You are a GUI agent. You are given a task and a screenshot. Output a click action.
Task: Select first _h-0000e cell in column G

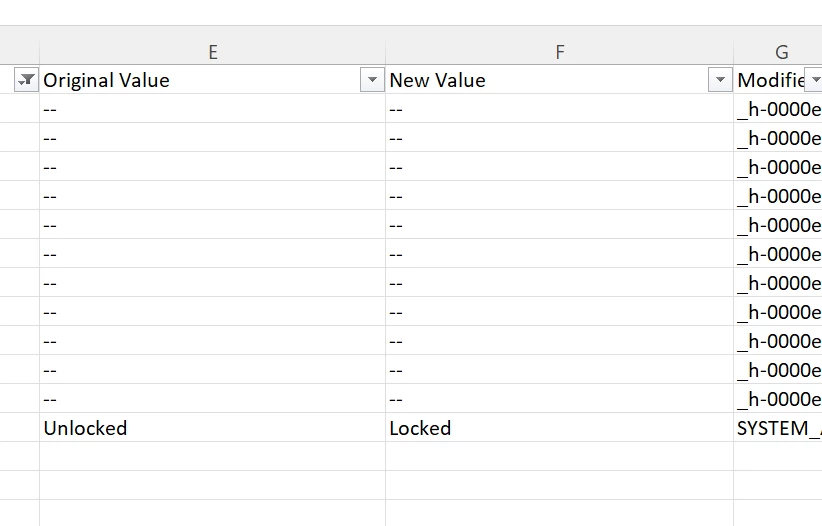[778, 109]
